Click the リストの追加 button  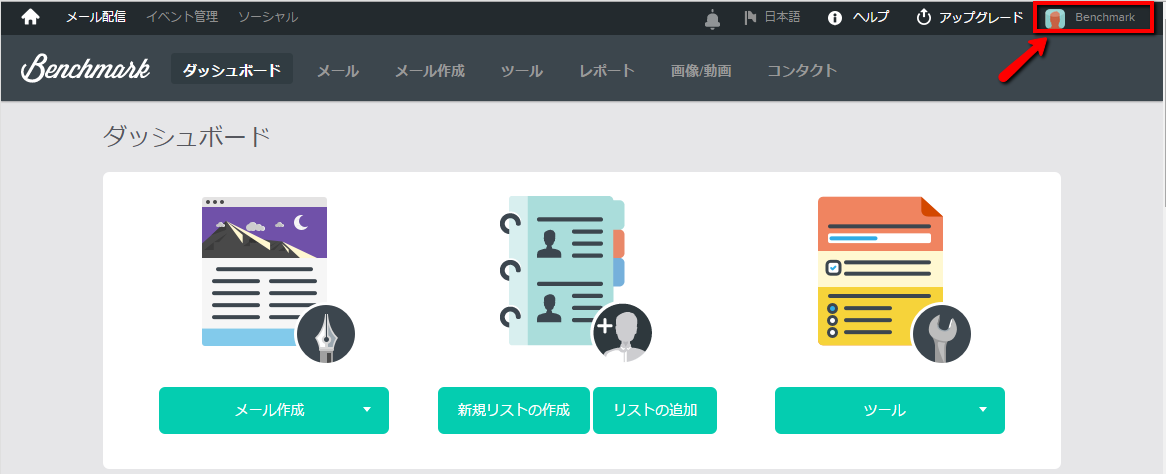[655, 410]
